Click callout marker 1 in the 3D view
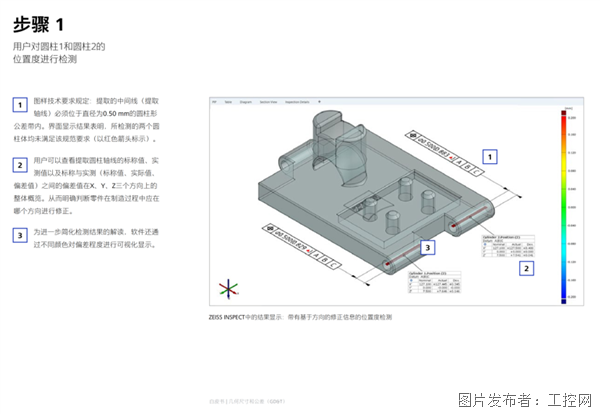 [x=488, y=156]
